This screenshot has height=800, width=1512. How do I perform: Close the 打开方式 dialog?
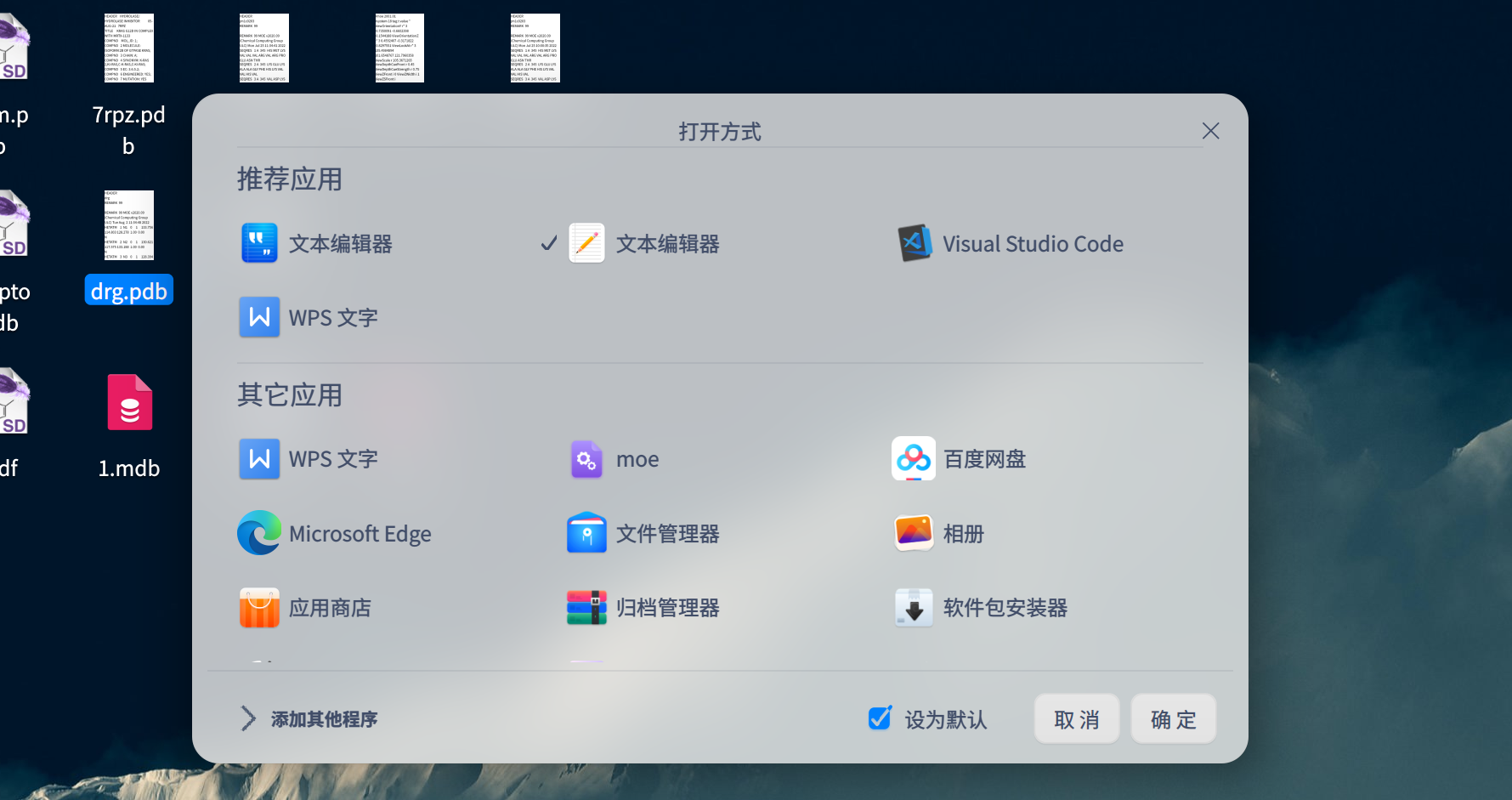coord(1211,131)
